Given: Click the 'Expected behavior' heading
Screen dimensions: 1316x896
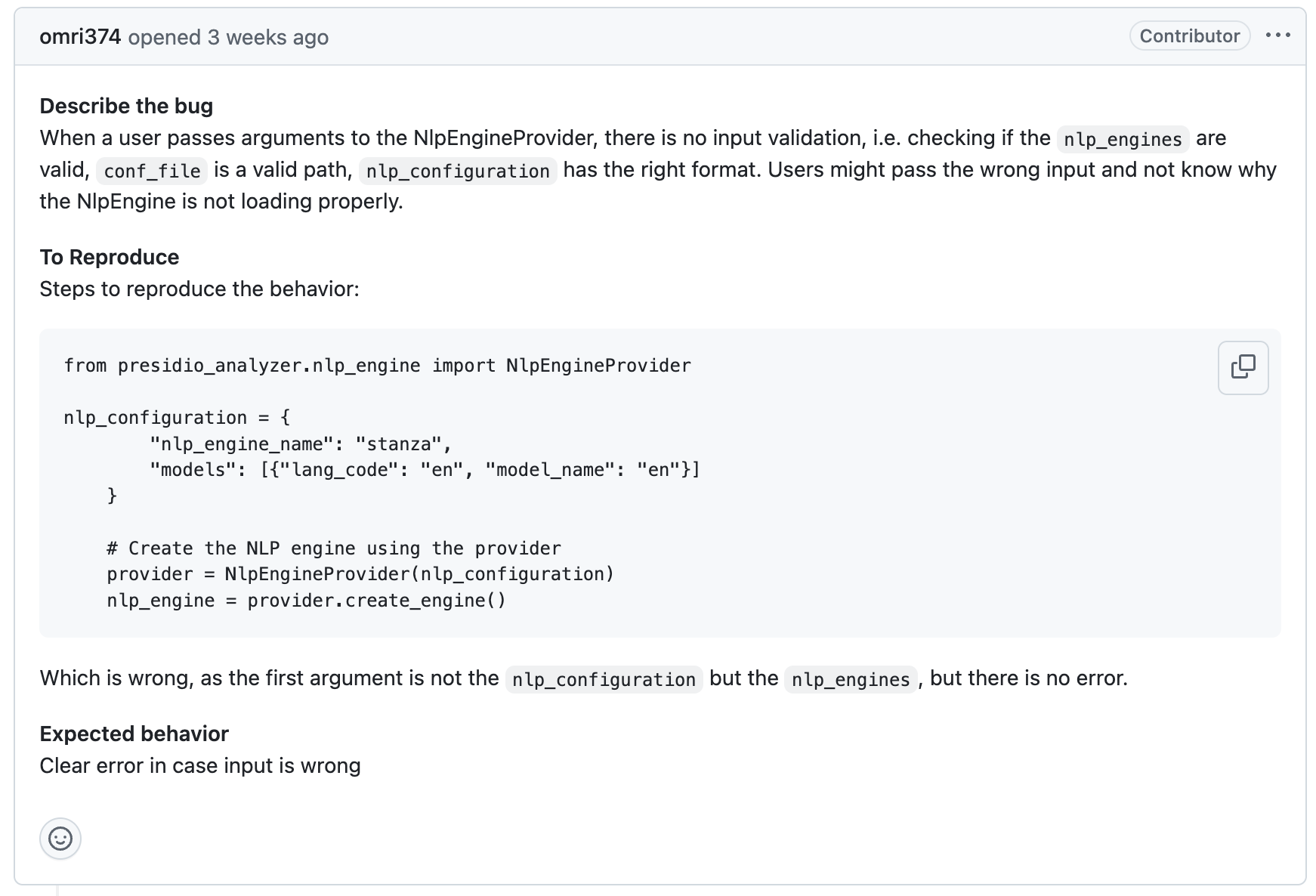Looking at the screenshot, I should point(134,734).
